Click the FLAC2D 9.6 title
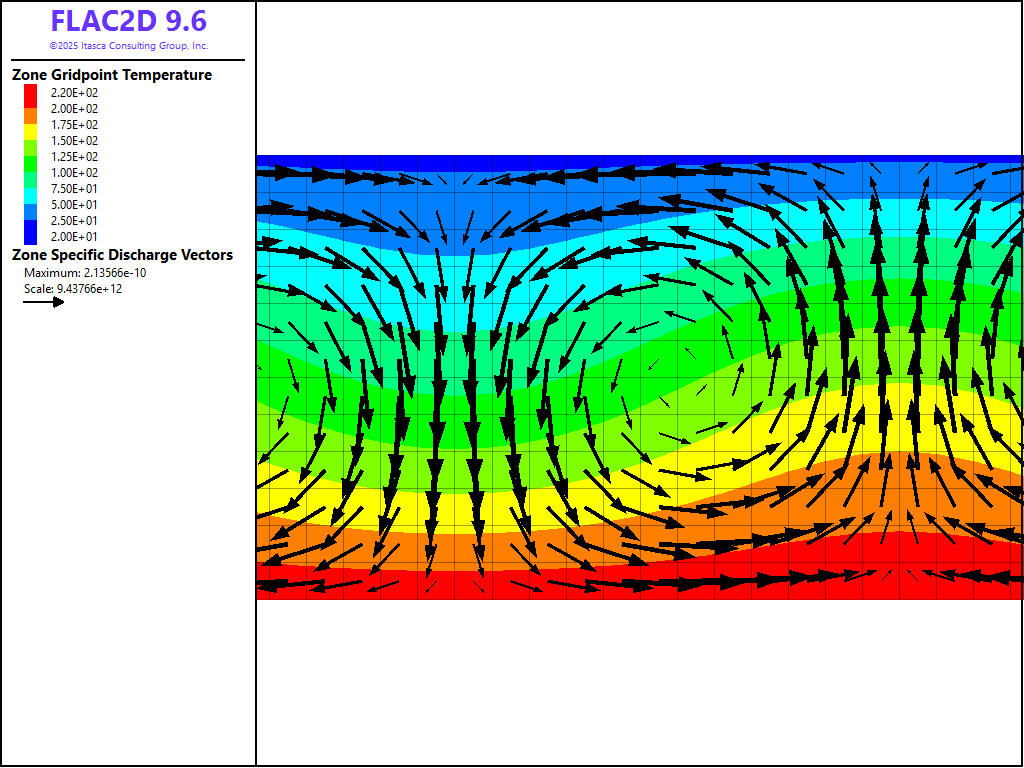1024x768 pixels. click(128, 22)
